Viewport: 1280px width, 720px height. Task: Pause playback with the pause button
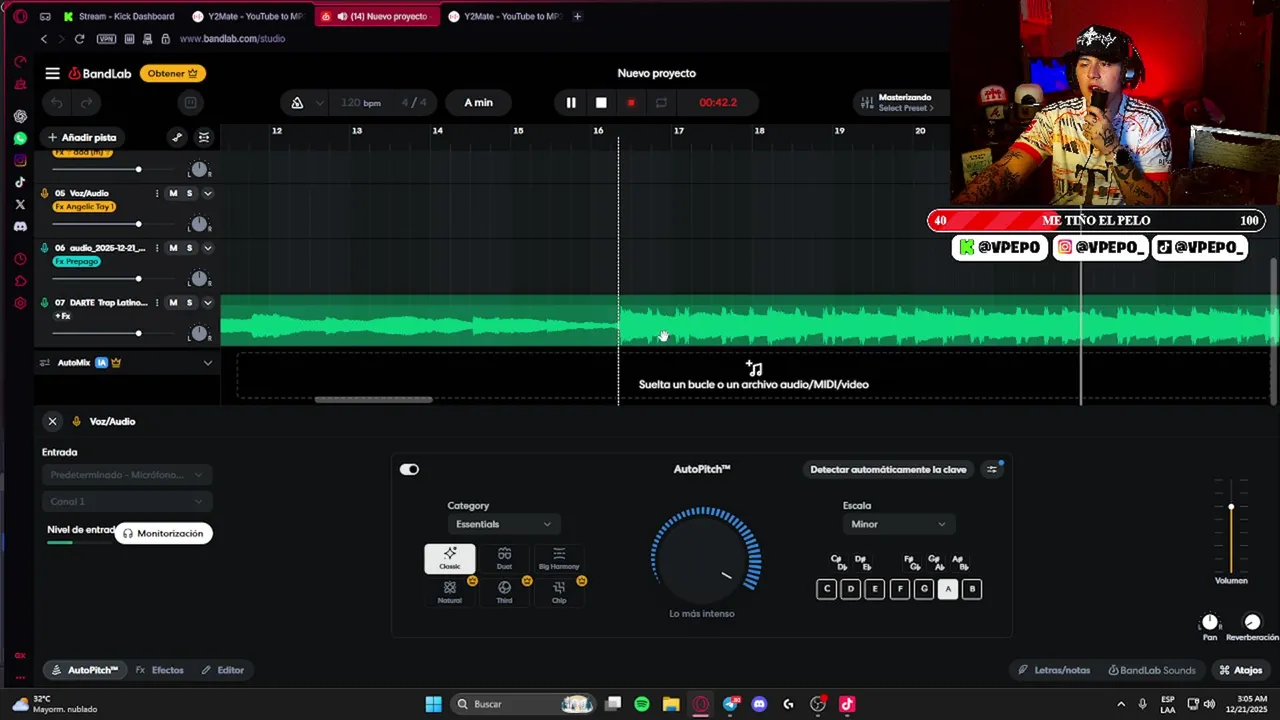pos(571,102)
